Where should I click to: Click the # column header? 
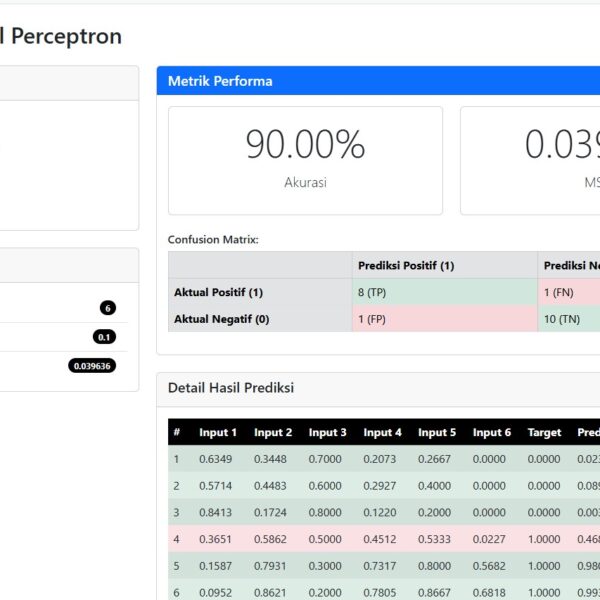coord(176,432)
